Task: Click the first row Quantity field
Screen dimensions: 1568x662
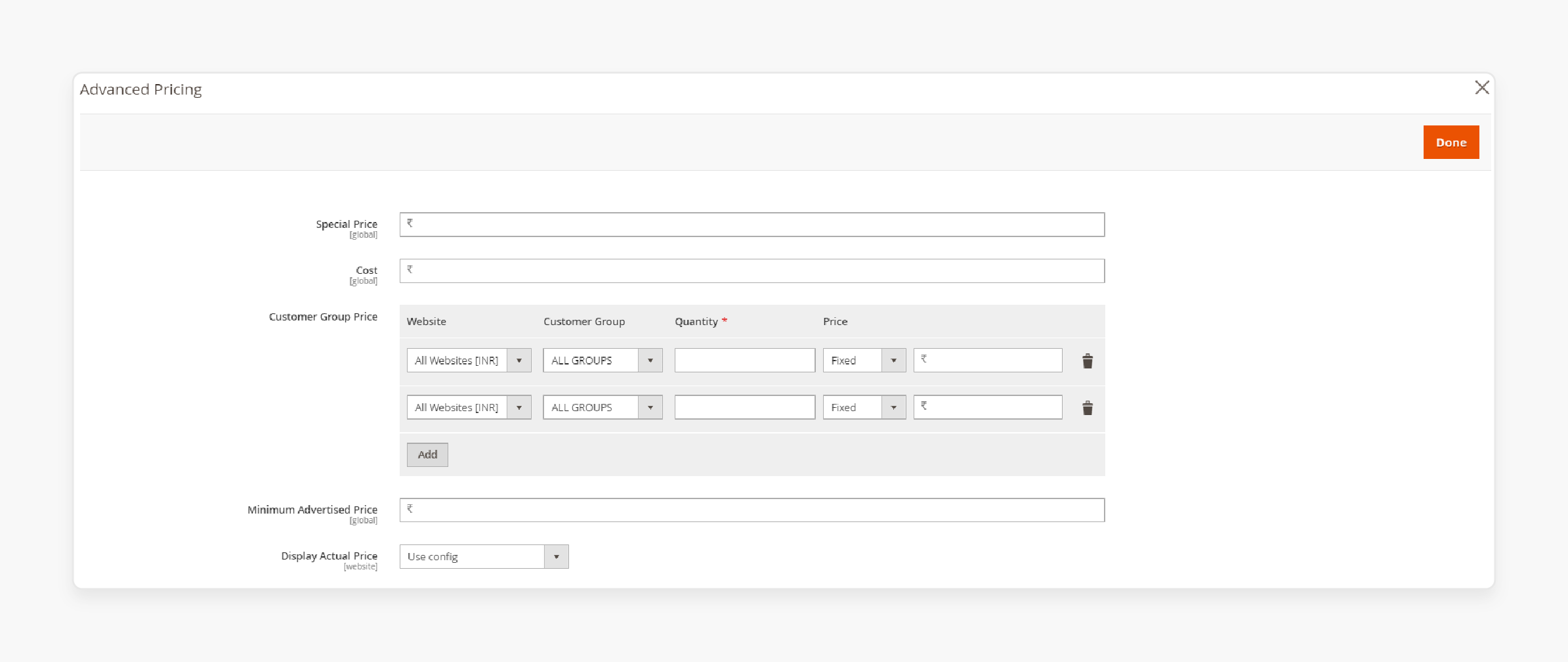Action: point(745,360)
